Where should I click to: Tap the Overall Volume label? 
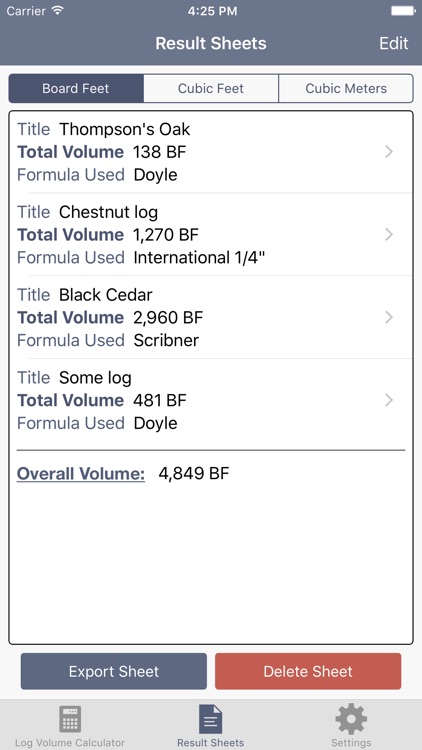tap(81, 474)
